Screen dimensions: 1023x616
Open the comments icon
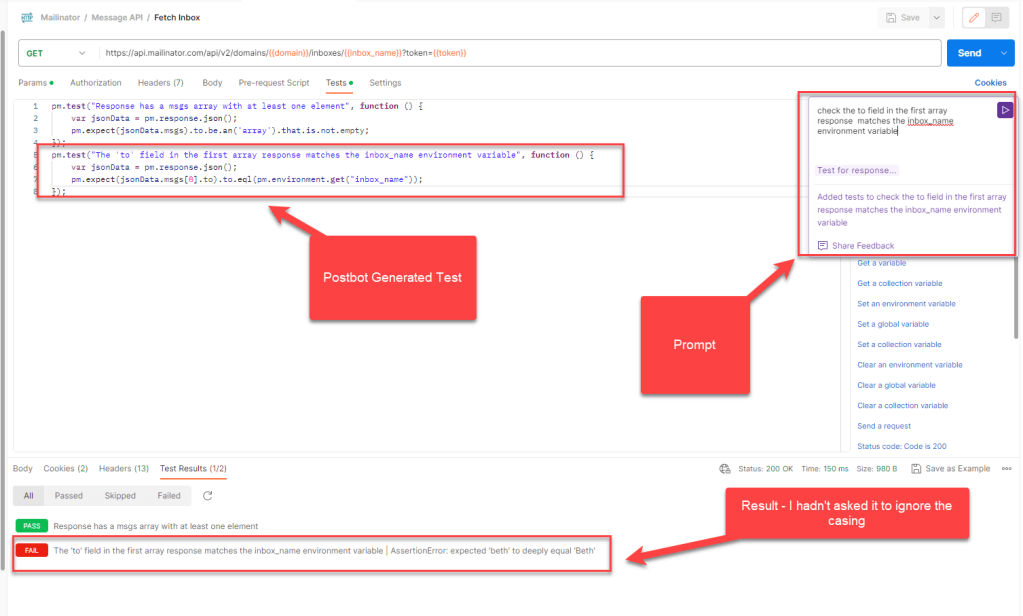[x=997, y=17]
